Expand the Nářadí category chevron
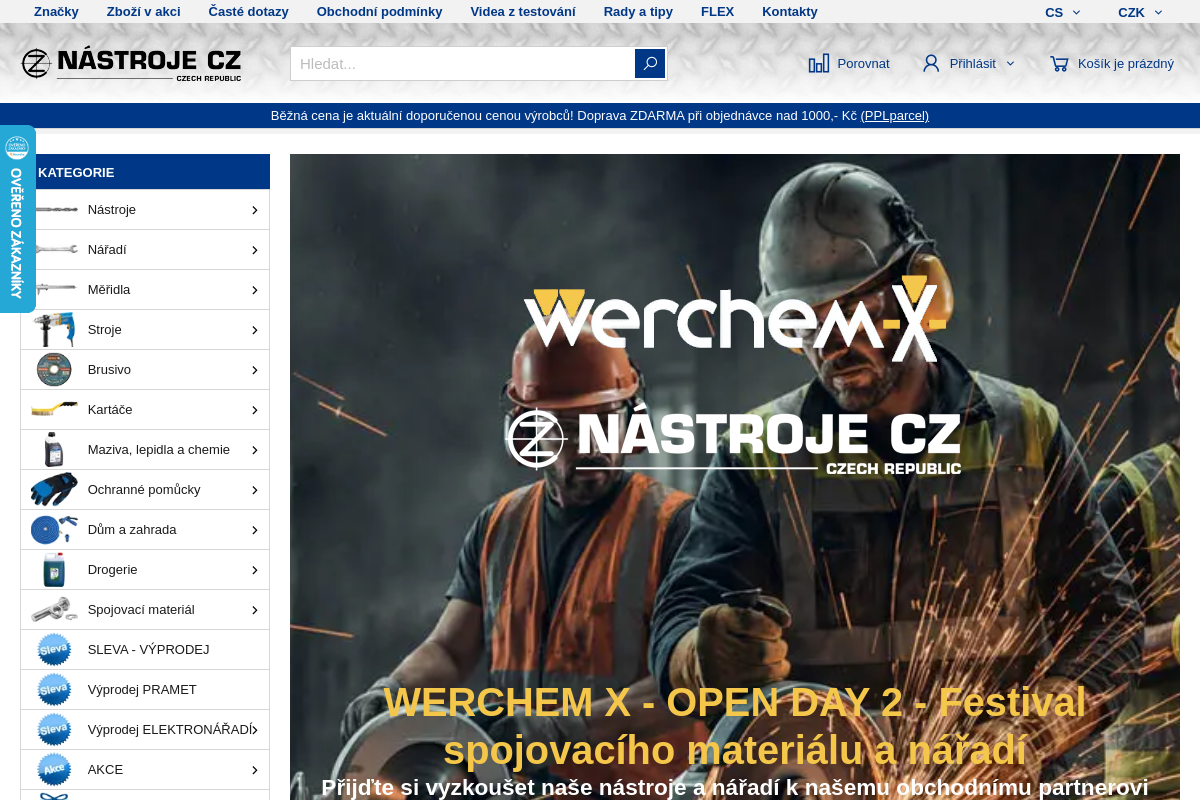Screen dimensions: 1200x800 coord(255,250)
